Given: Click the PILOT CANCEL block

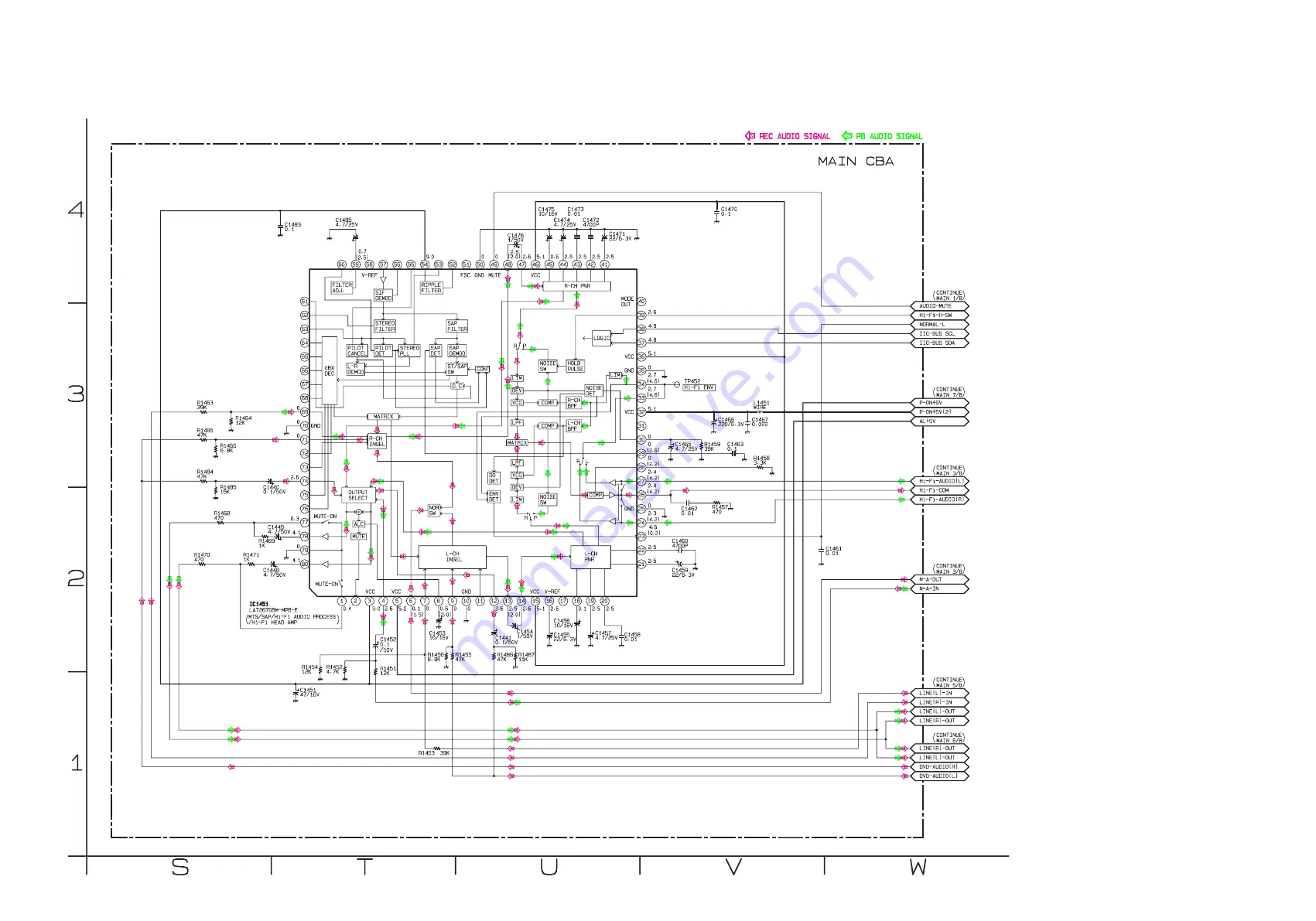Looking at the screenshot, I should [x=357, y=351].
